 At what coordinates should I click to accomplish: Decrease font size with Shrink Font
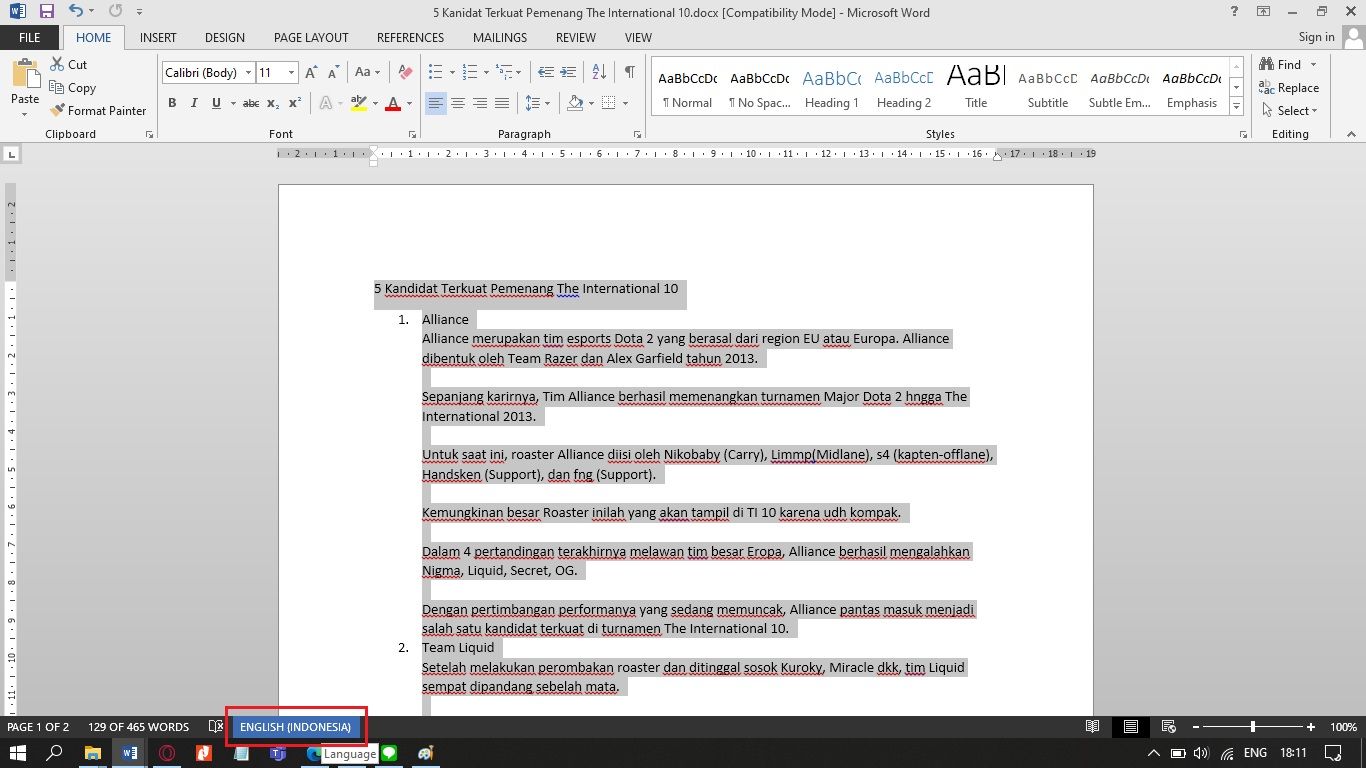coord(333,73)
